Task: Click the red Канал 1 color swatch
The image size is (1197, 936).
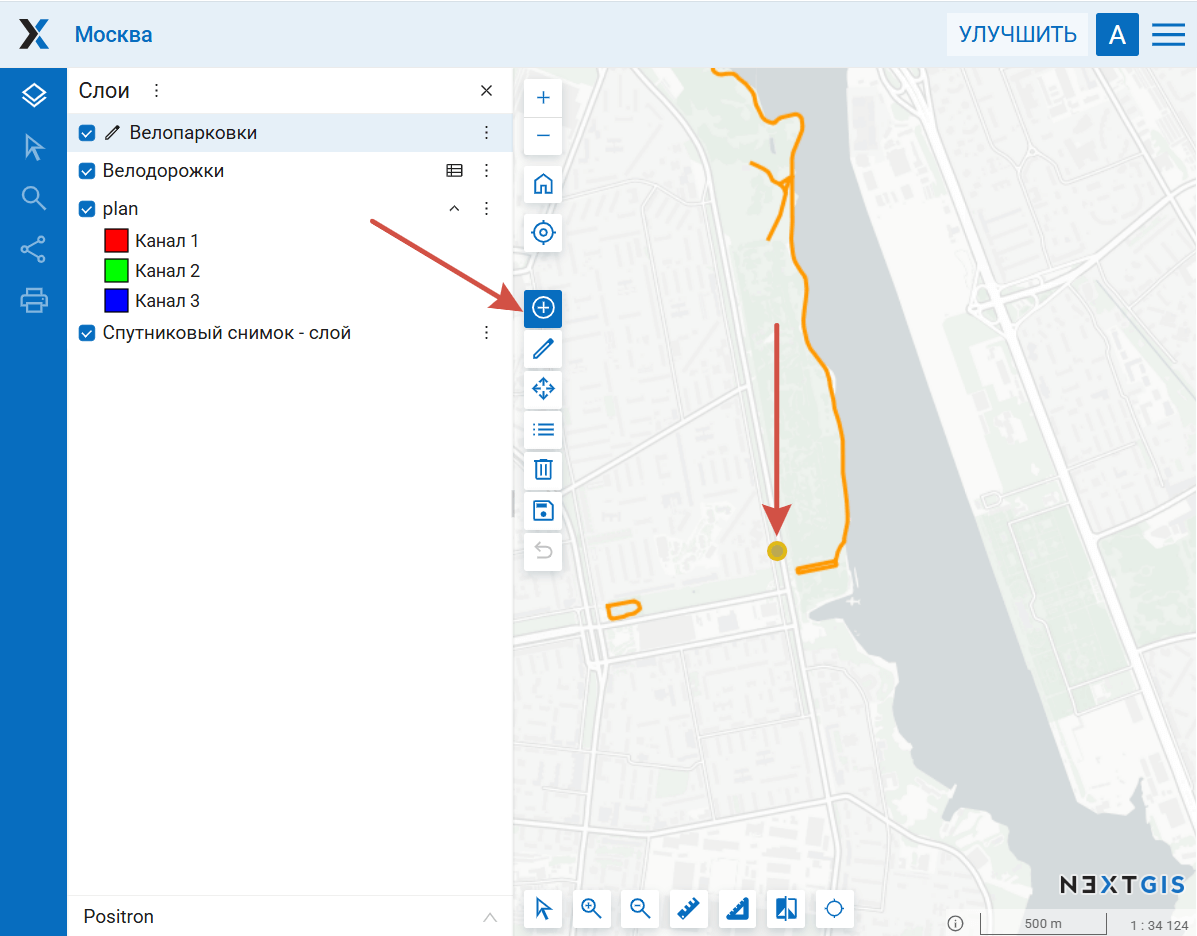Action: 117,241
